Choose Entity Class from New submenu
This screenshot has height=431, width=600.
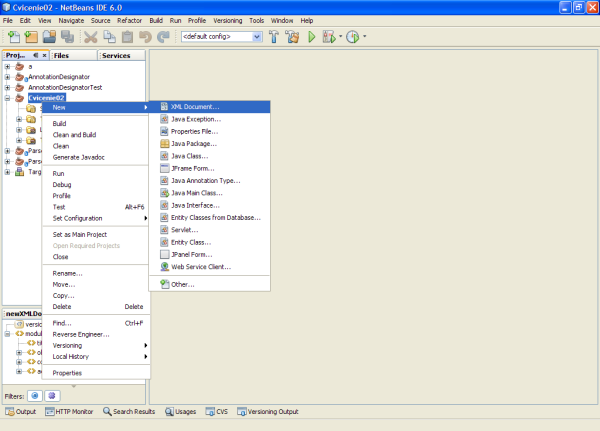[x=209, y=242]
